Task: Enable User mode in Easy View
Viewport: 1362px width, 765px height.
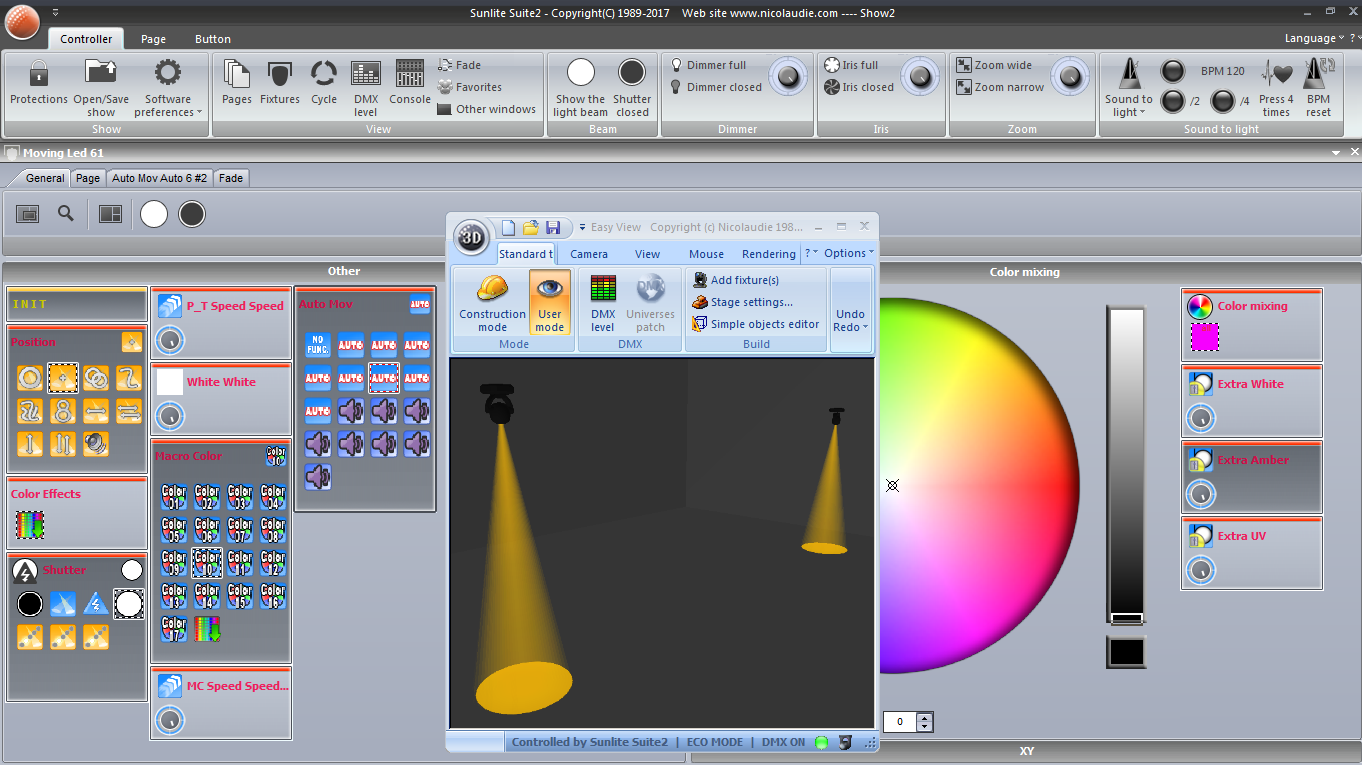Action: (x=550, y=303)
